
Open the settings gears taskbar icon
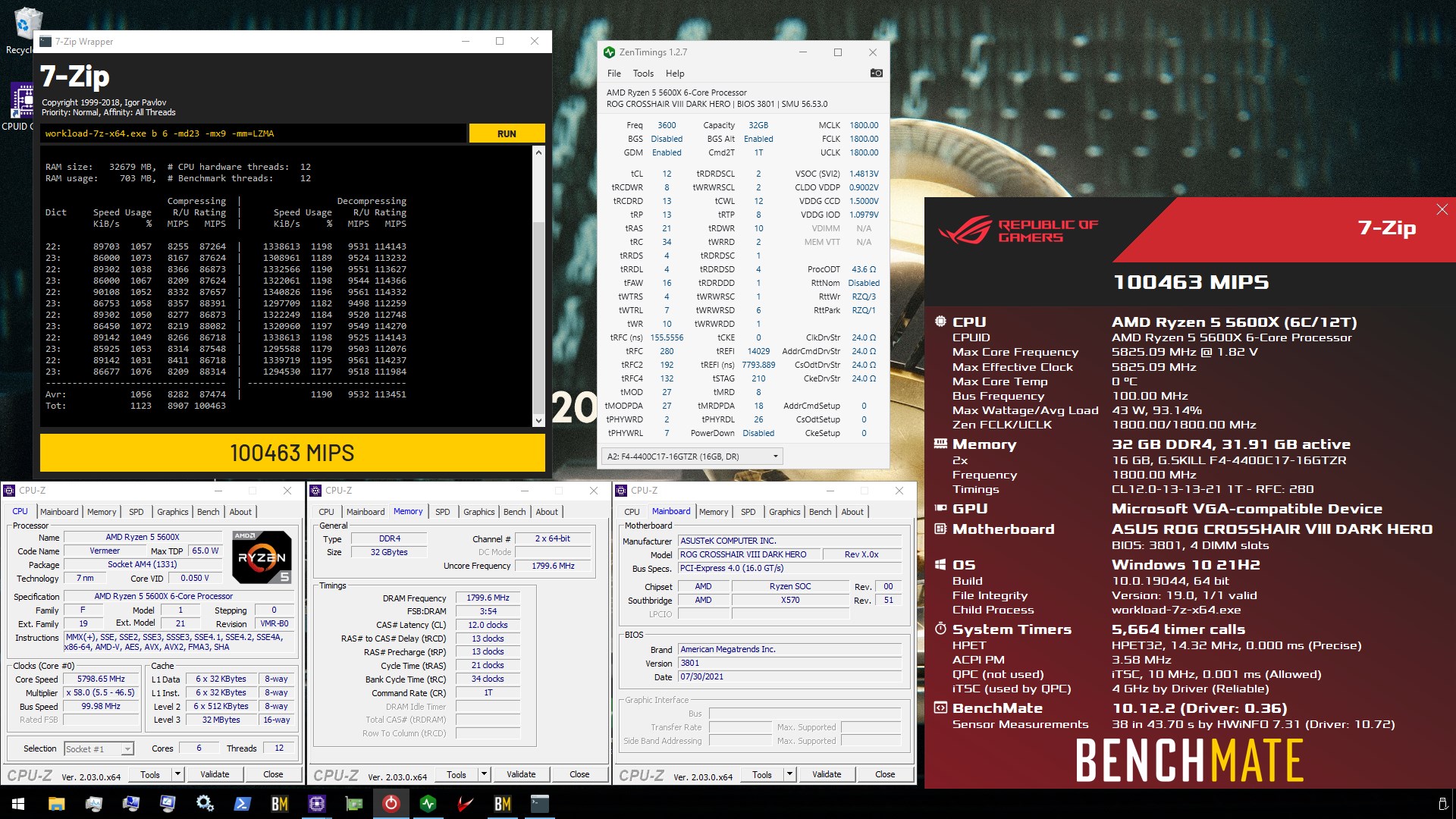(205, 804)
